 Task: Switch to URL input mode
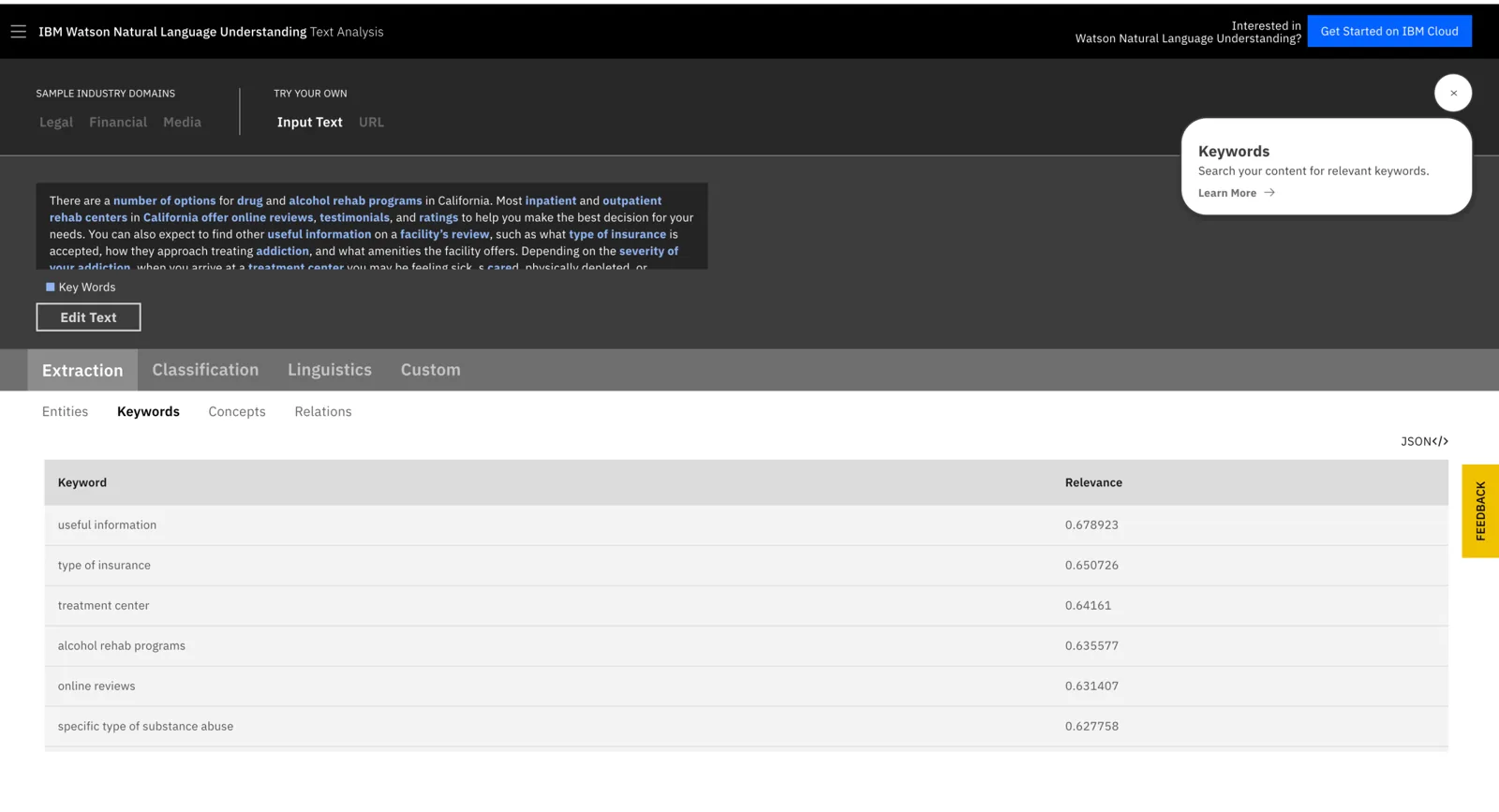371,122
